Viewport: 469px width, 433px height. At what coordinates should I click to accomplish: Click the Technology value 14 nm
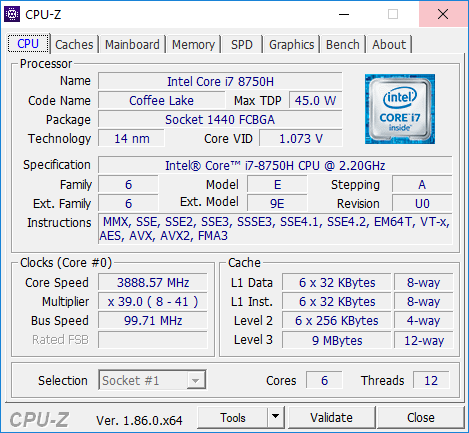(131, 138)
